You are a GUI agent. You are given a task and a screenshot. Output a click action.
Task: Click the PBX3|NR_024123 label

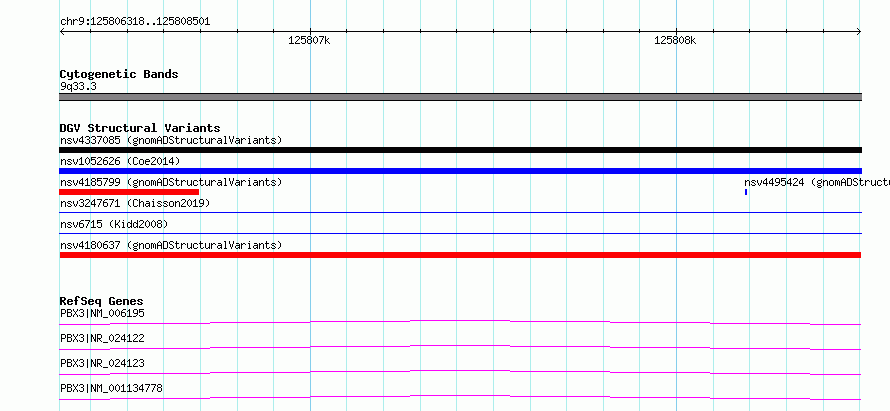[x=102, y=363]
